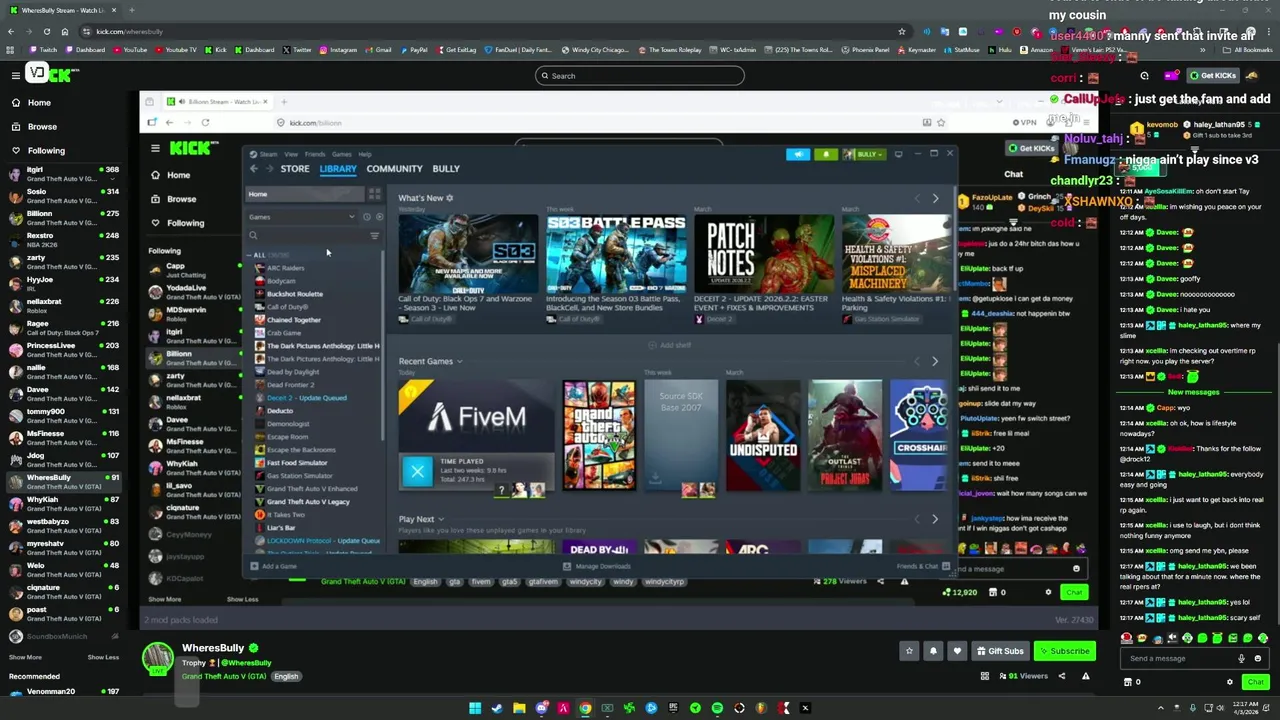Click the green Chat send button in outer chat

tap(1255, 682)
